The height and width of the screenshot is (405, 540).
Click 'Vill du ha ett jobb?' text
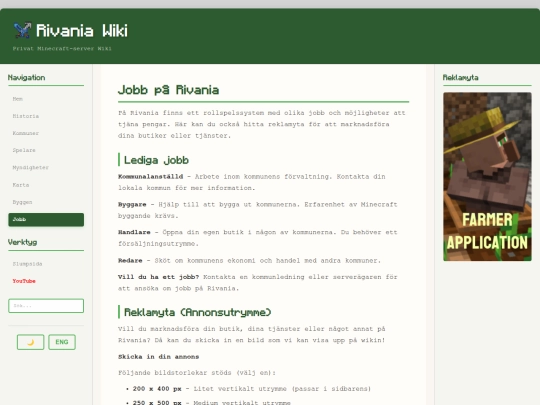[158, 277]
